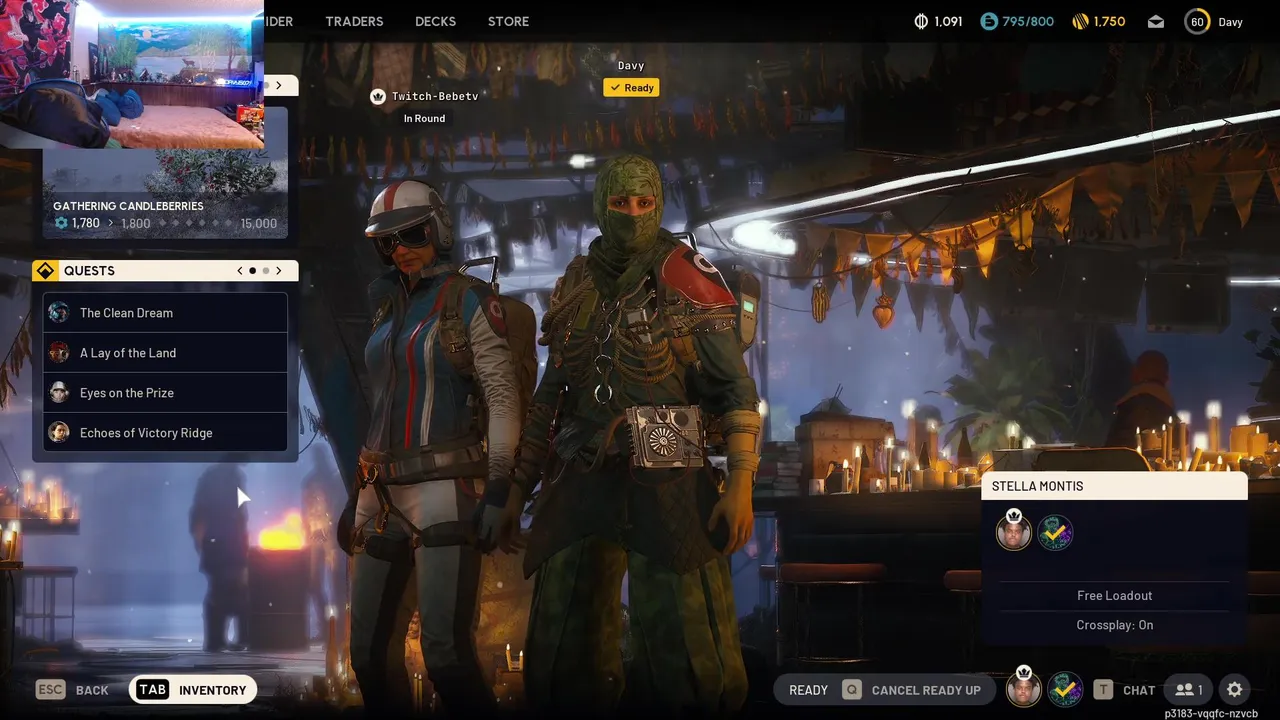Open the Davy profile name in top bar
This screenshot has width=1280, height=720.
point(1230,22)
